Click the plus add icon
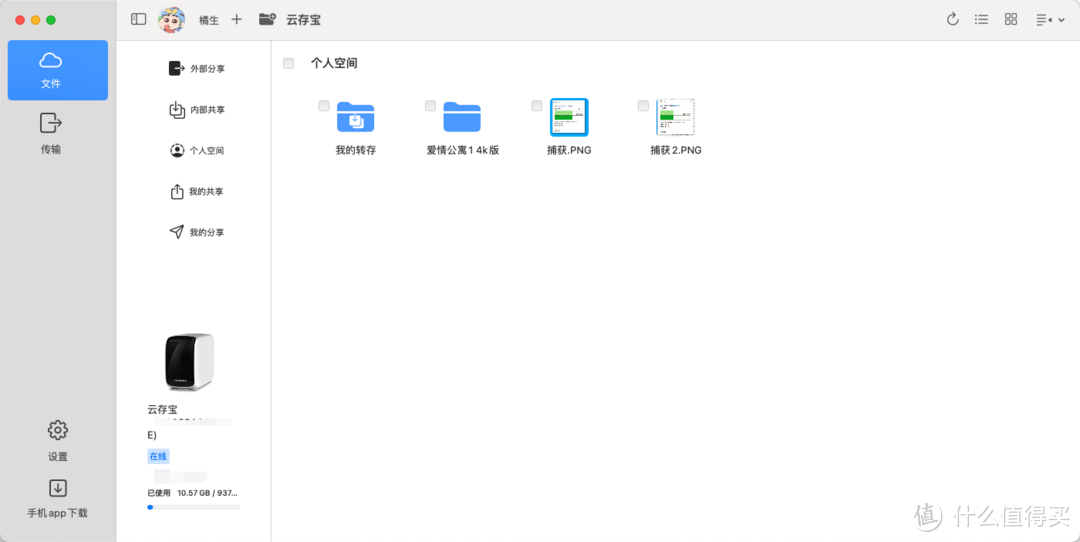 pos(236,19)
